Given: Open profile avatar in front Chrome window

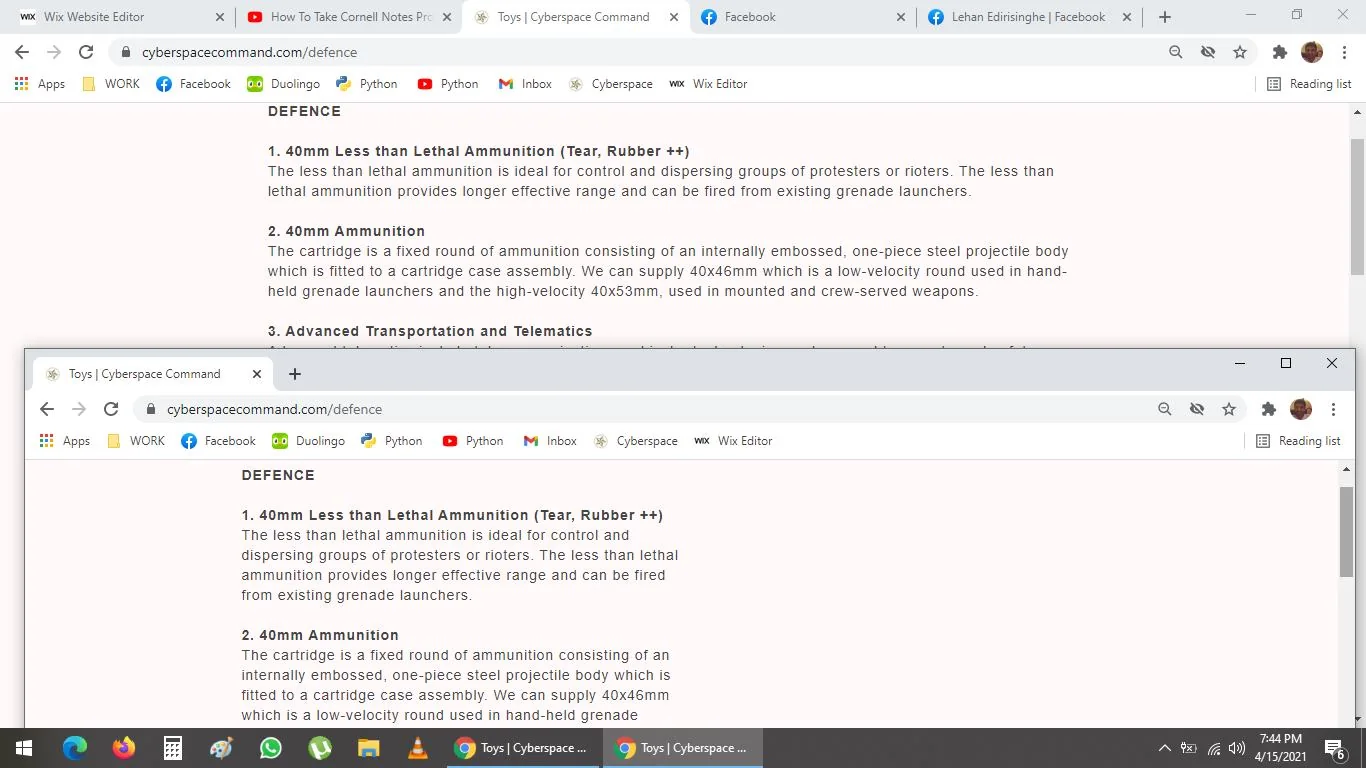Looking at the screenshot, I should coord(1301,409).
